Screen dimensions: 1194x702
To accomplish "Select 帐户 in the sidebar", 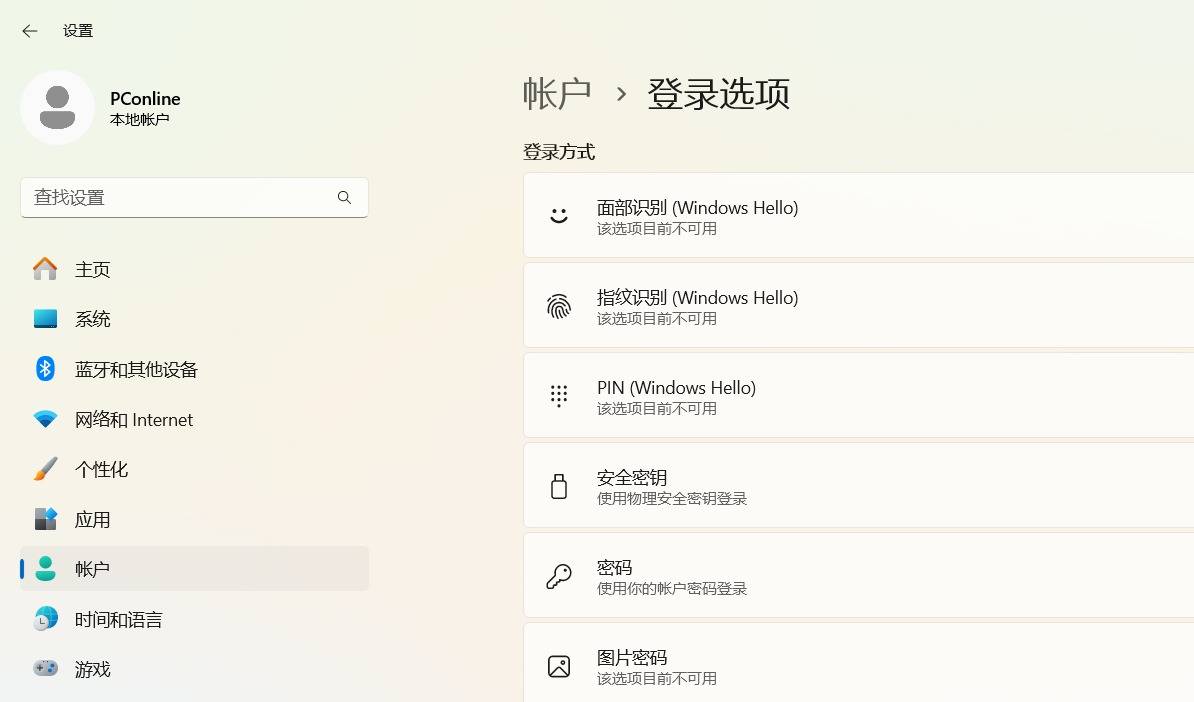I will click(92, 569).
